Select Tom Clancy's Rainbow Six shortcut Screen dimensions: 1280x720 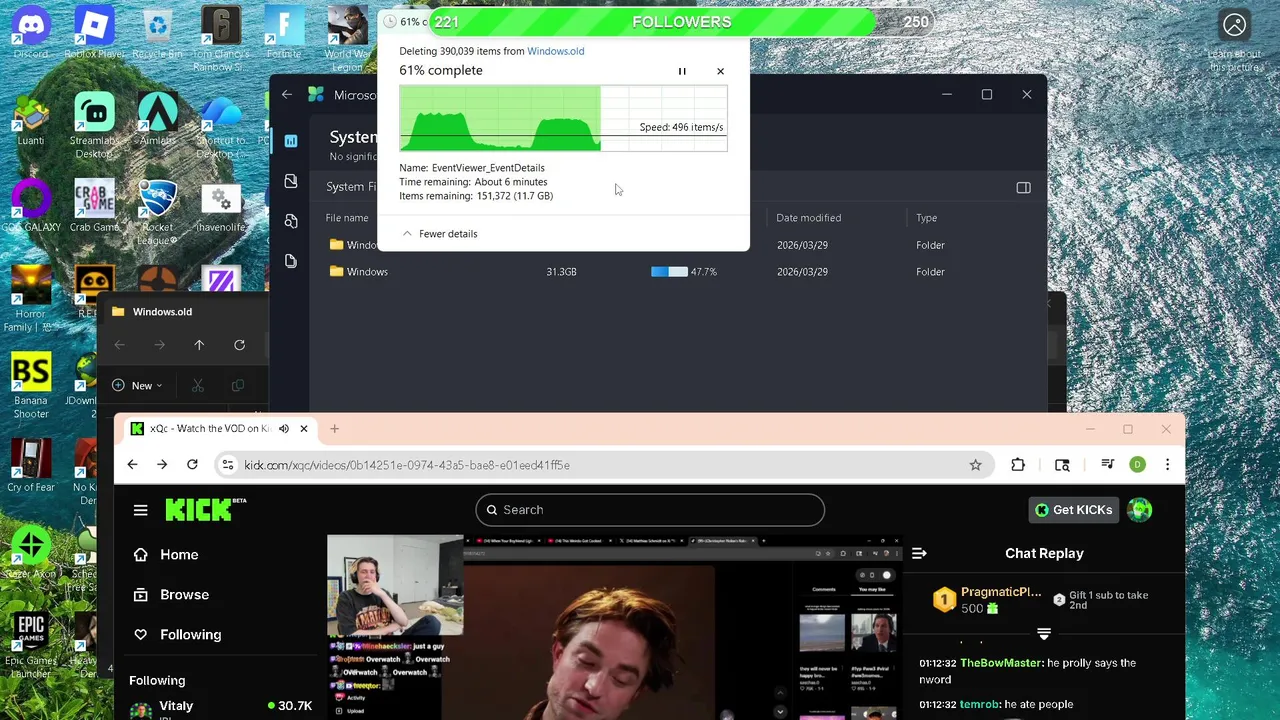220,38
